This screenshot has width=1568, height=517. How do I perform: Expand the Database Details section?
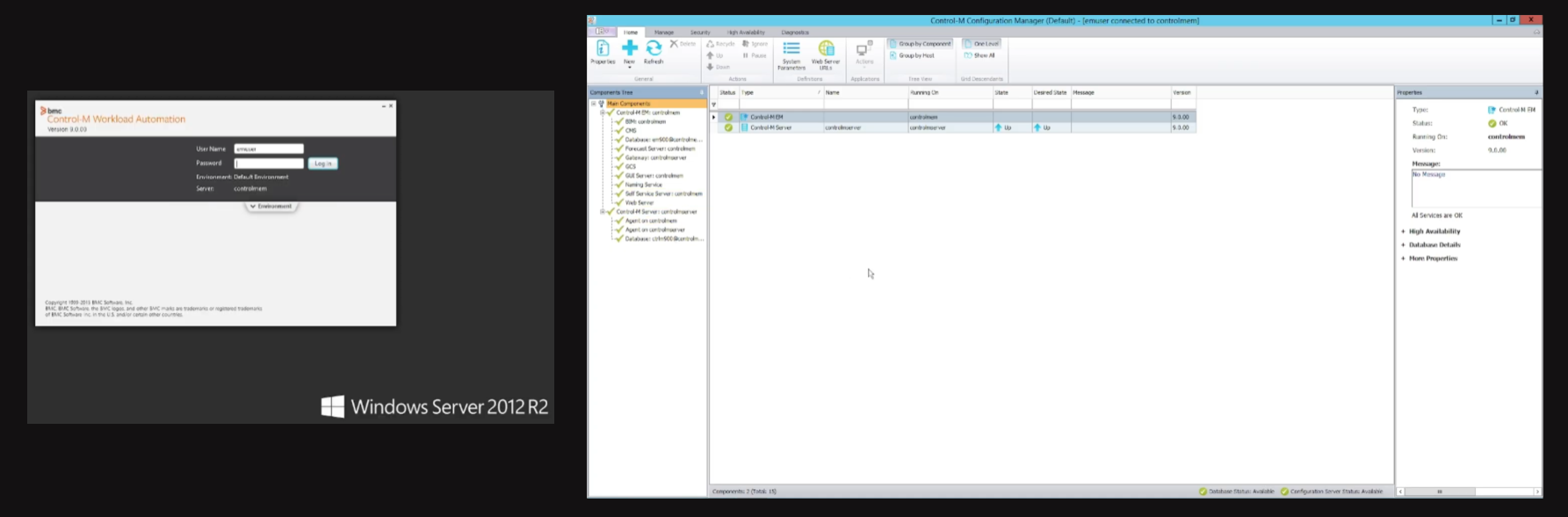tap(1403, 244)
